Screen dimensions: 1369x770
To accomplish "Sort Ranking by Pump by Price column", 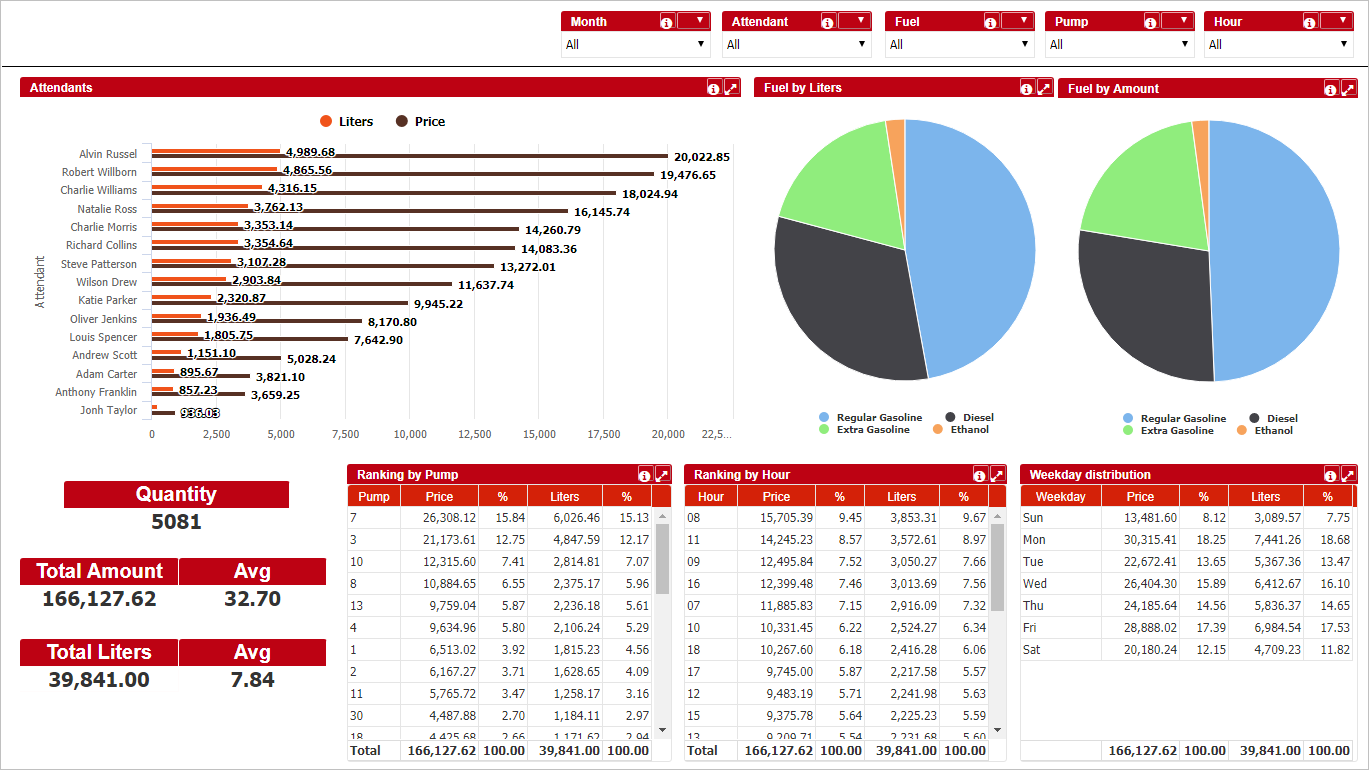I will click(x=439, y=497).
